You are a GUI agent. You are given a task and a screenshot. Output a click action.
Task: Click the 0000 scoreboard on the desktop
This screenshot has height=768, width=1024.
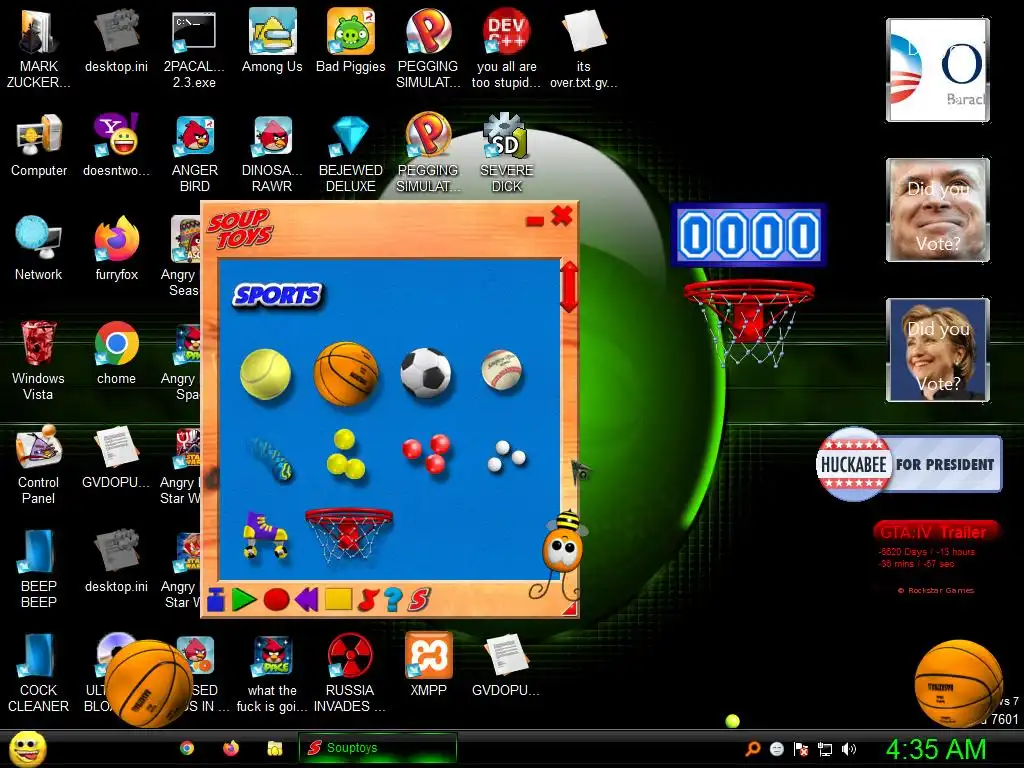point(748,235)
